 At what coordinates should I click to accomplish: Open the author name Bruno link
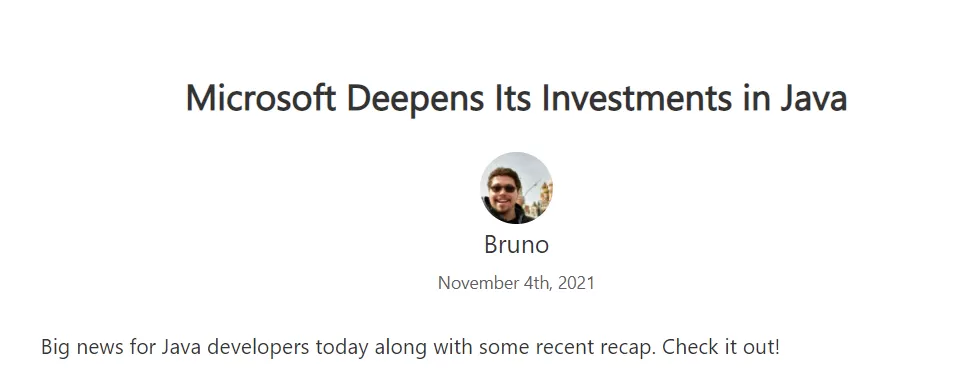pyautogui.click(x=517, y=245)
